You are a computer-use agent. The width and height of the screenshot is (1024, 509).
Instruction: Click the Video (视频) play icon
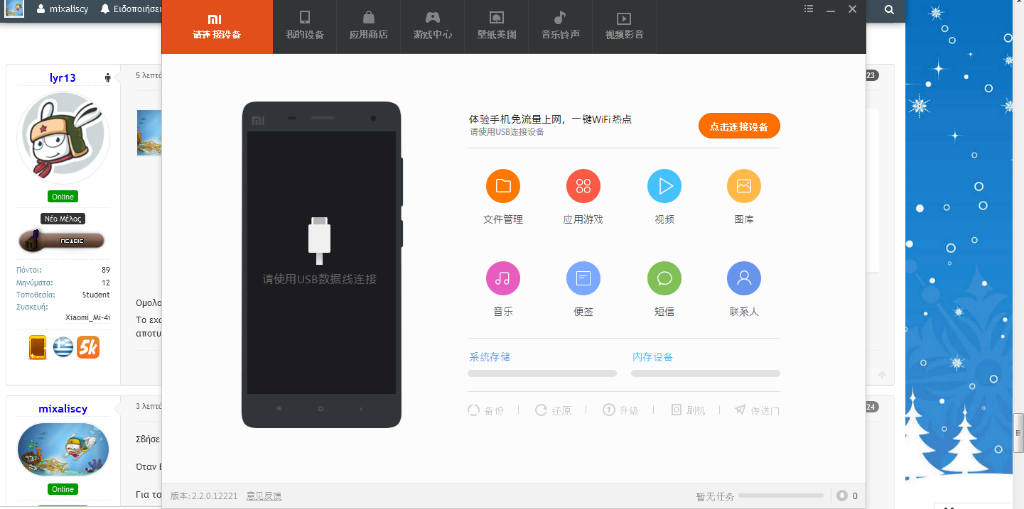[x=664, y=186]
